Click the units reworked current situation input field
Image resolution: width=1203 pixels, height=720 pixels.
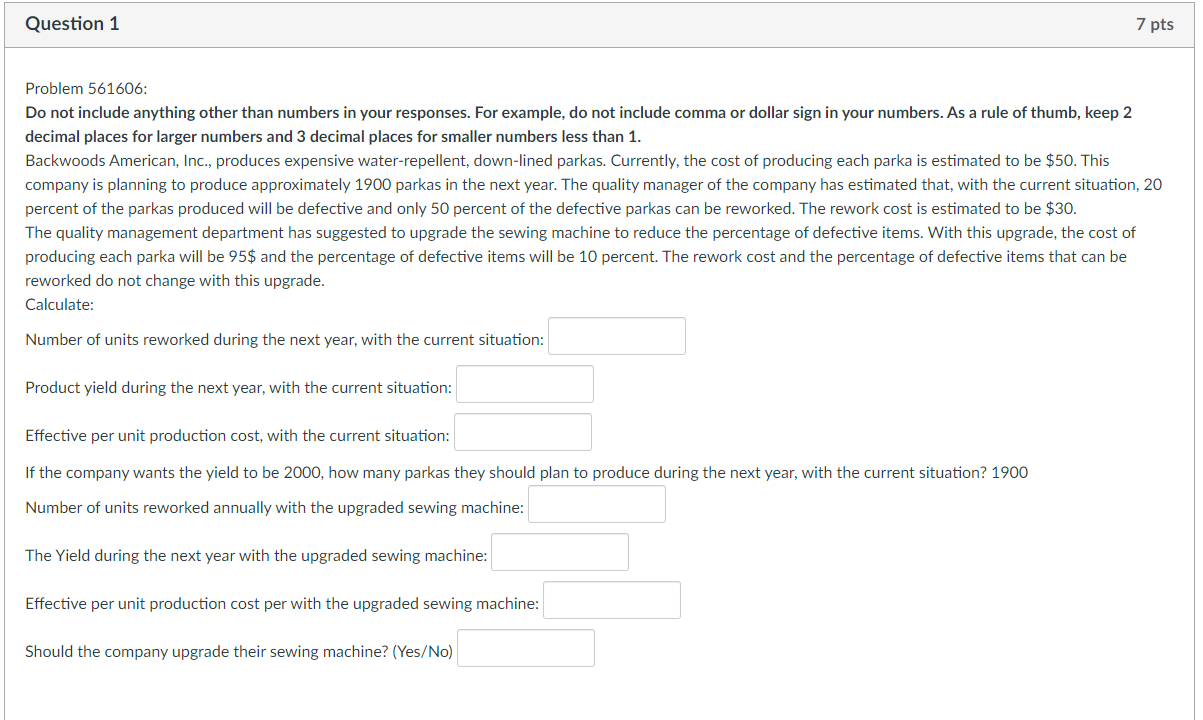coord(616,335)
